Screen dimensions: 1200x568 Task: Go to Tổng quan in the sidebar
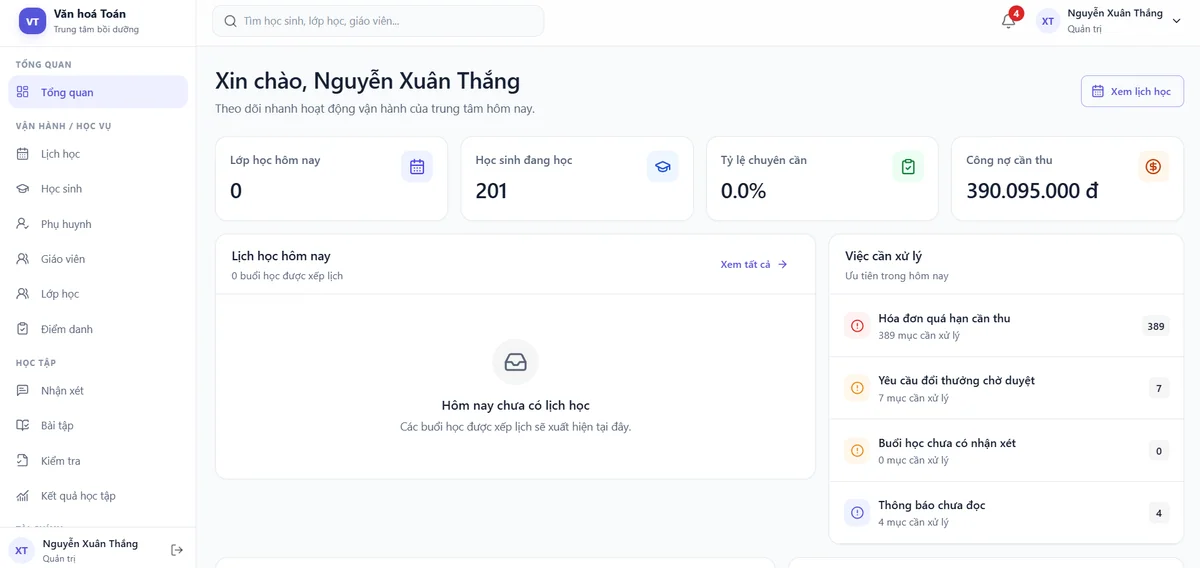[98, 92]
